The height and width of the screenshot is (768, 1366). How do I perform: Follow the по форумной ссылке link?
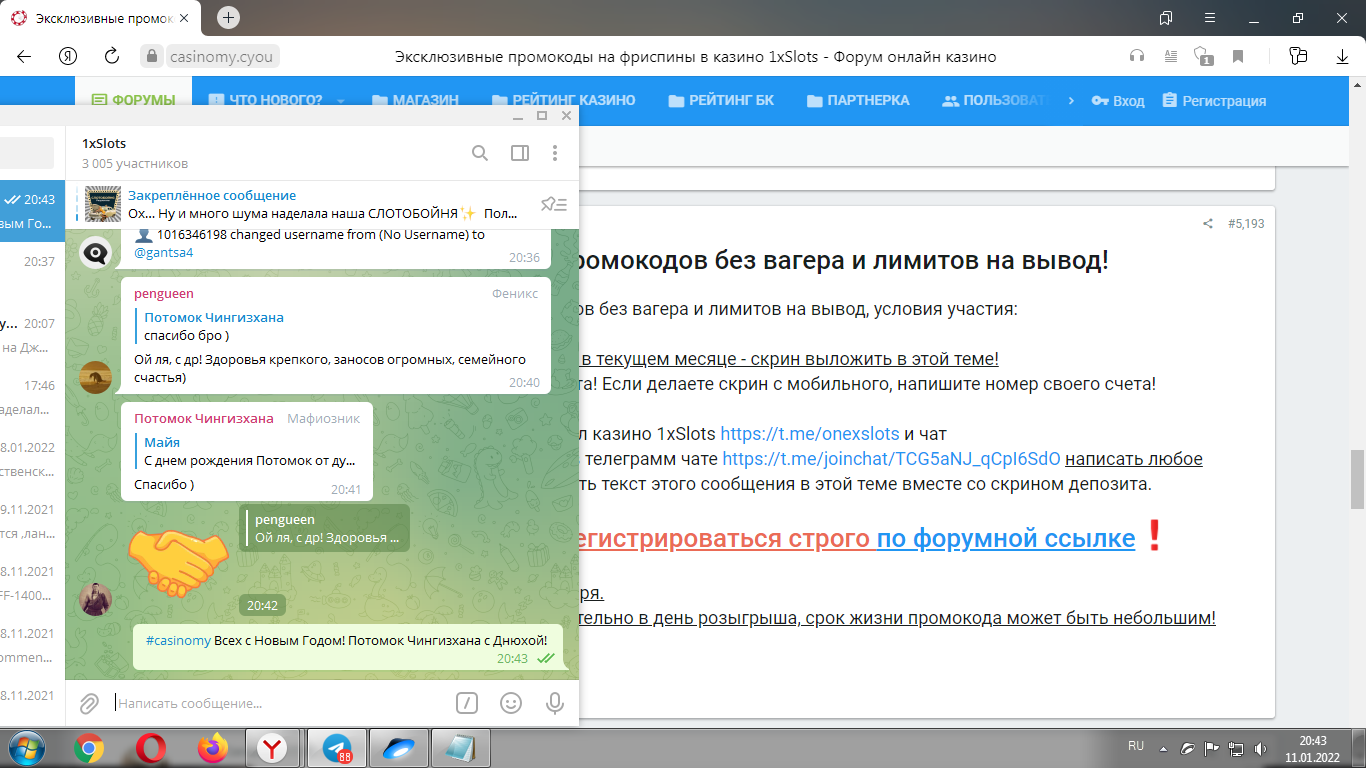(1006, 538)
